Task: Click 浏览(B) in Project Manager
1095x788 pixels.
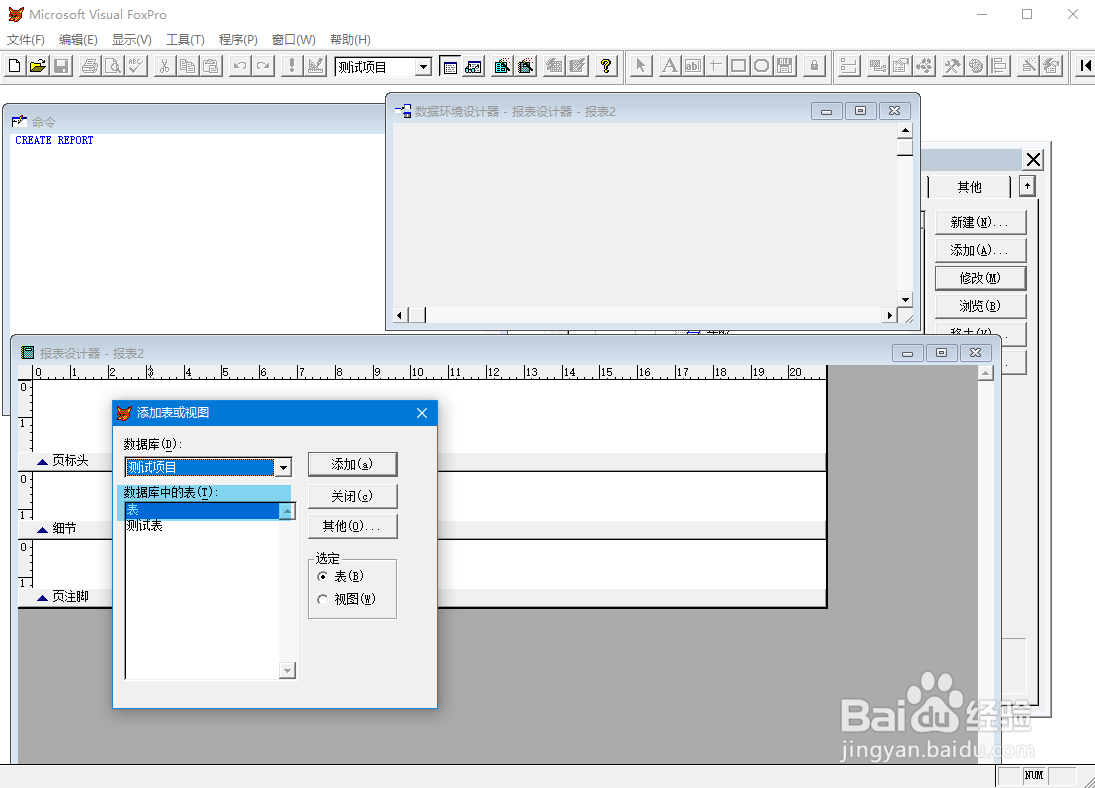Action: pyautogui.click(x=980, y=306)
